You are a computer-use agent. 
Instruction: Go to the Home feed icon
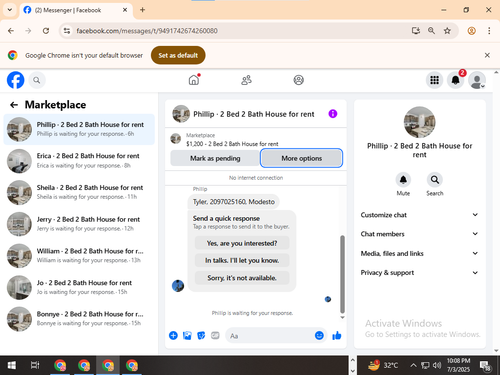[x=194, y=80]
